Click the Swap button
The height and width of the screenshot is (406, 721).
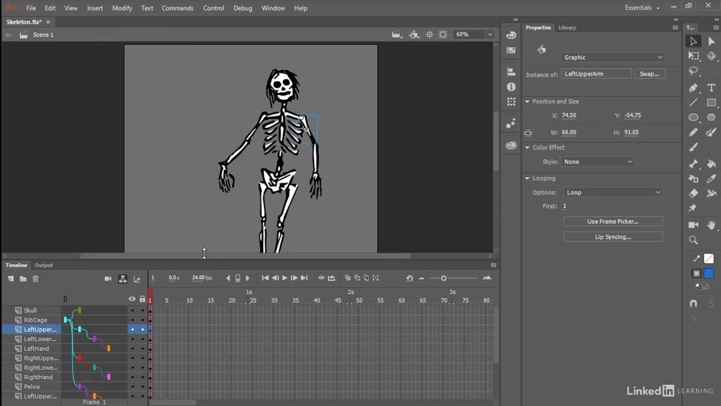coord(649,73)
